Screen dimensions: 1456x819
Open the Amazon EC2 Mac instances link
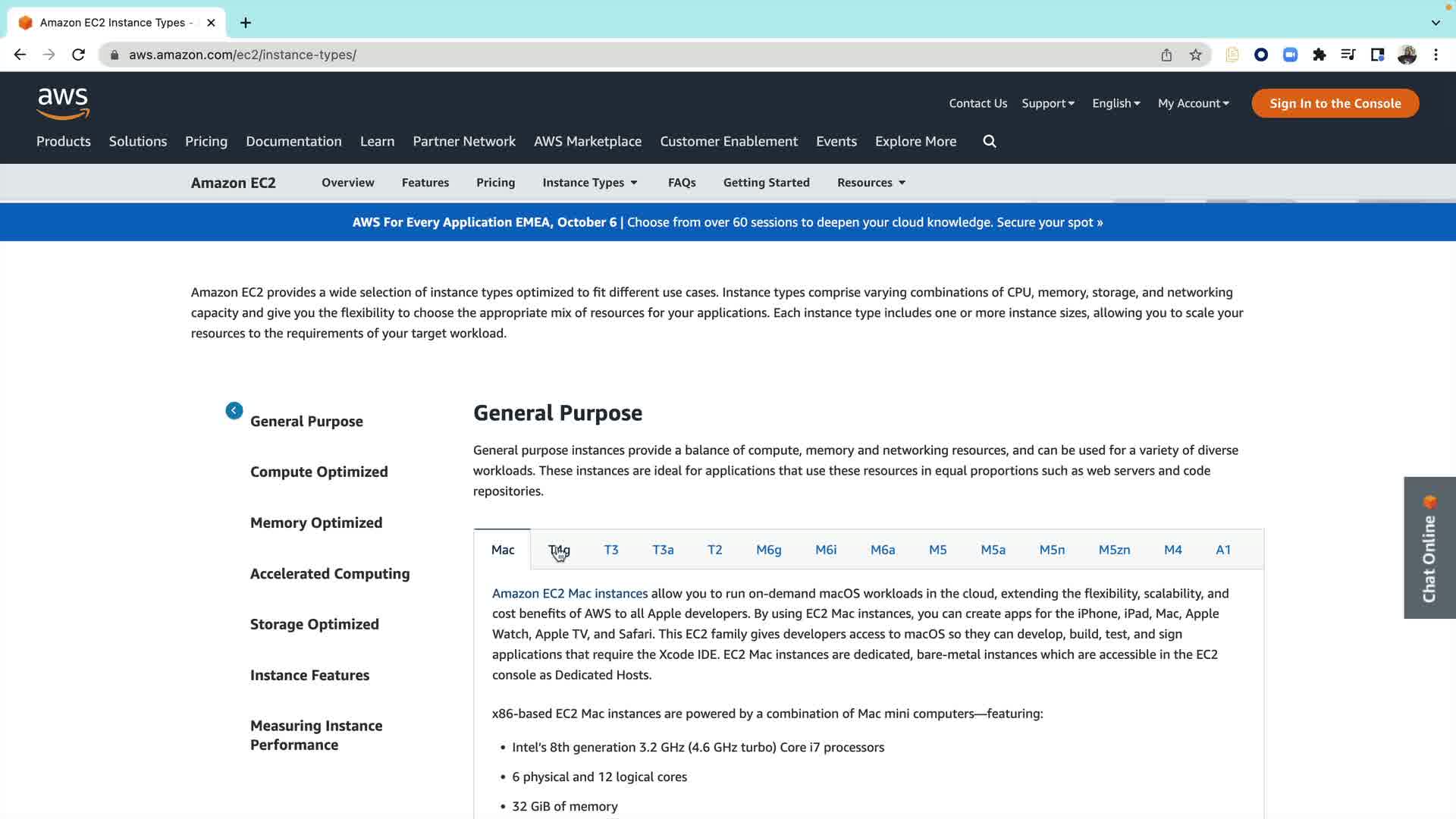[x=570, y=593]
